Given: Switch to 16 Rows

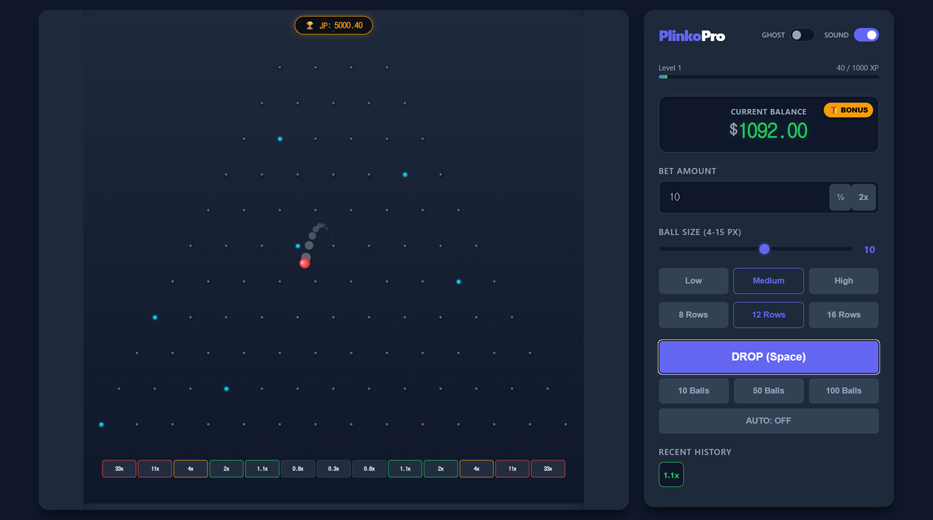Looking at the screenshot, I should 843,315.
